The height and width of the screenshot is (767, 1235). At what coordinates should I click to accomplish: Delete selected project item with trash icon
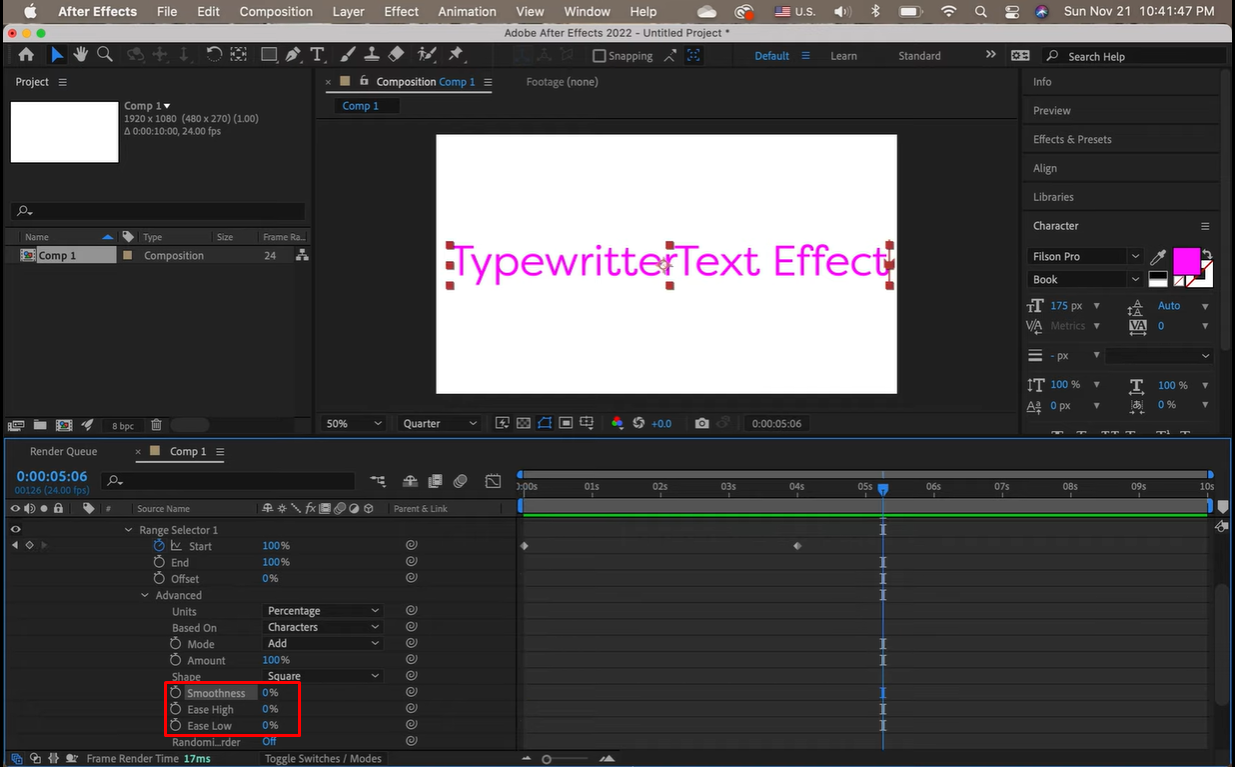(x=156, y=425)
